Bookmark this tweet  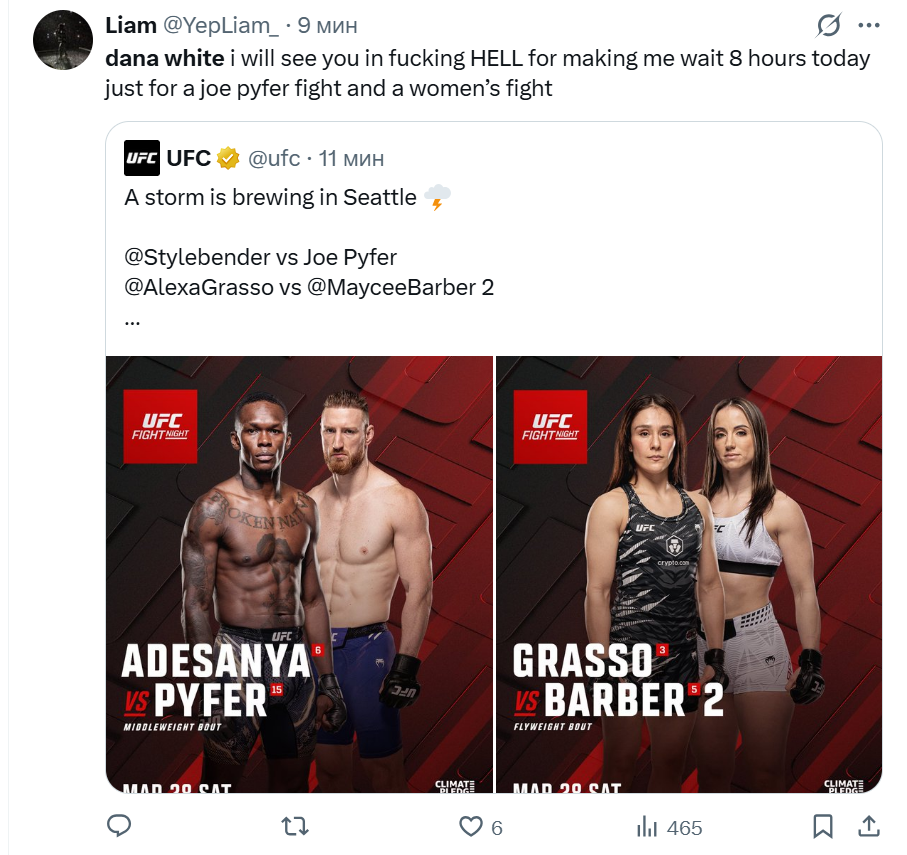(823, 826)
